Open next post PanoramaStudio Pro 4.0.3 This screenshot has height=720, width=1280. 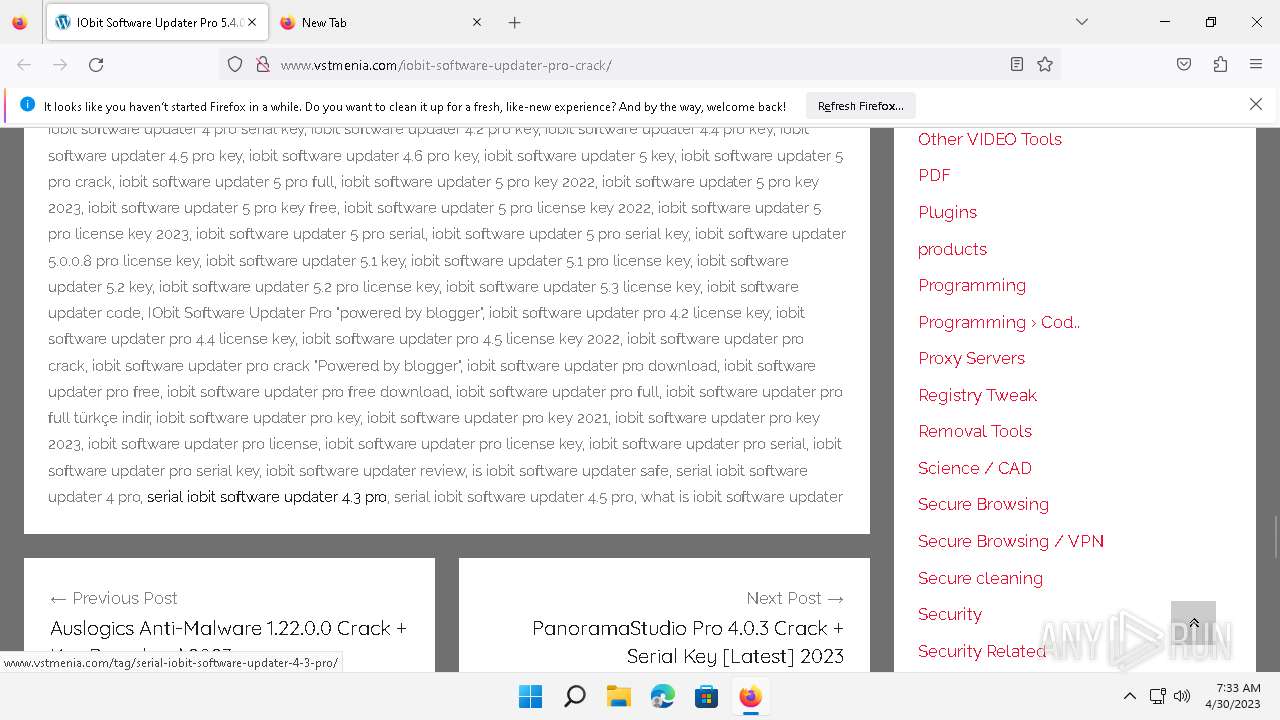coord(688,642)
